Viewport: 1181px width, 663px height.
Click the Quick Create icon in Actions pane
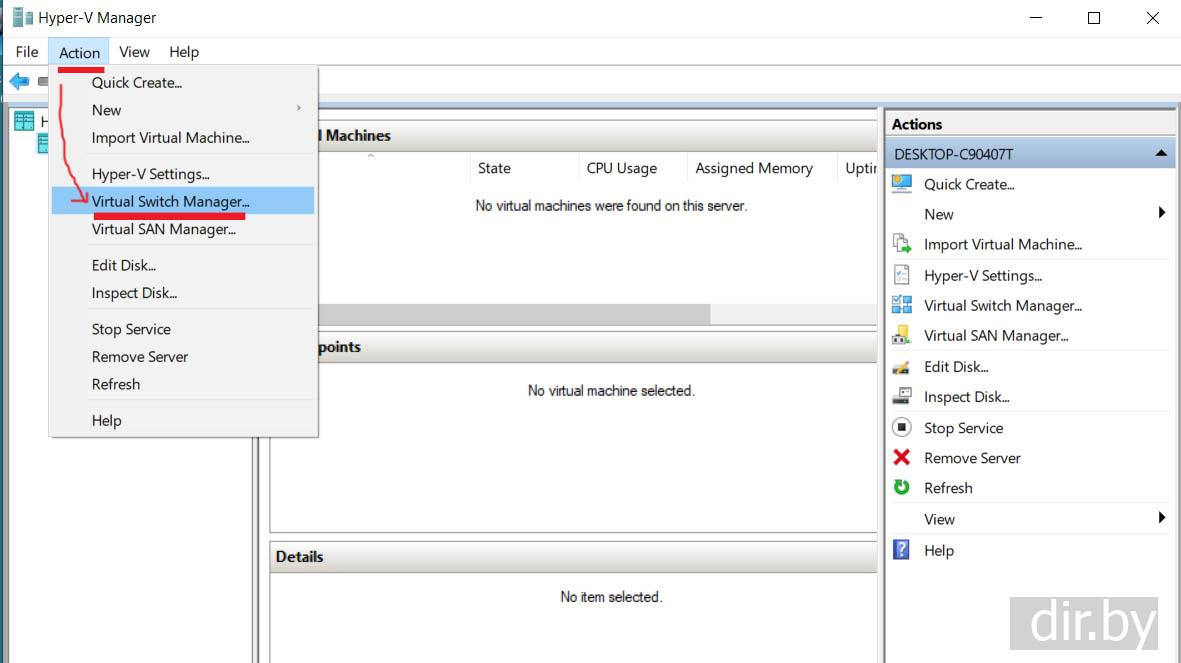point(902,184)
